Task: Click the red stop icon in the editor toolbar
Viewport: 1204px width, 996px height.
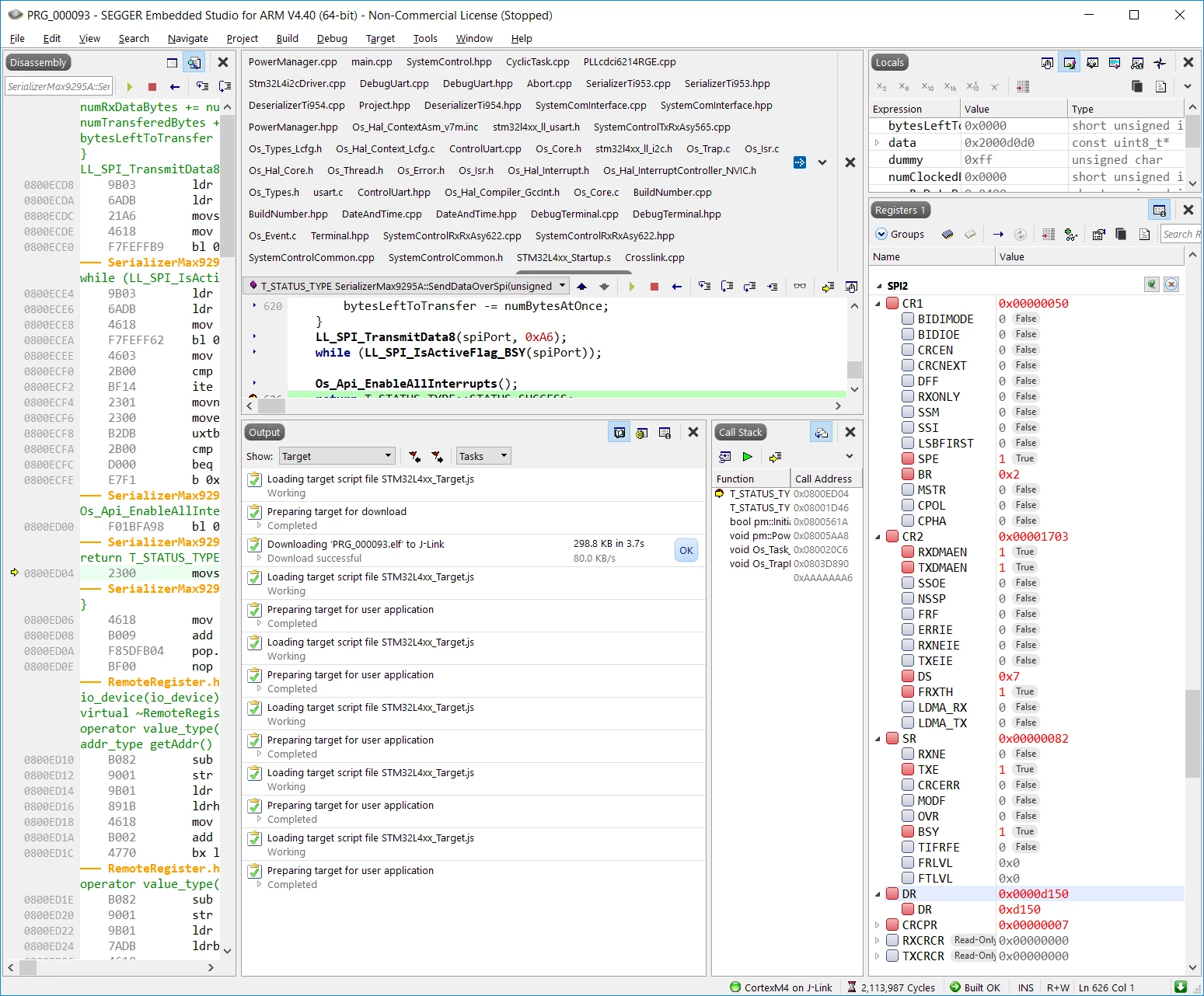Action: click(x=654, y=287)
